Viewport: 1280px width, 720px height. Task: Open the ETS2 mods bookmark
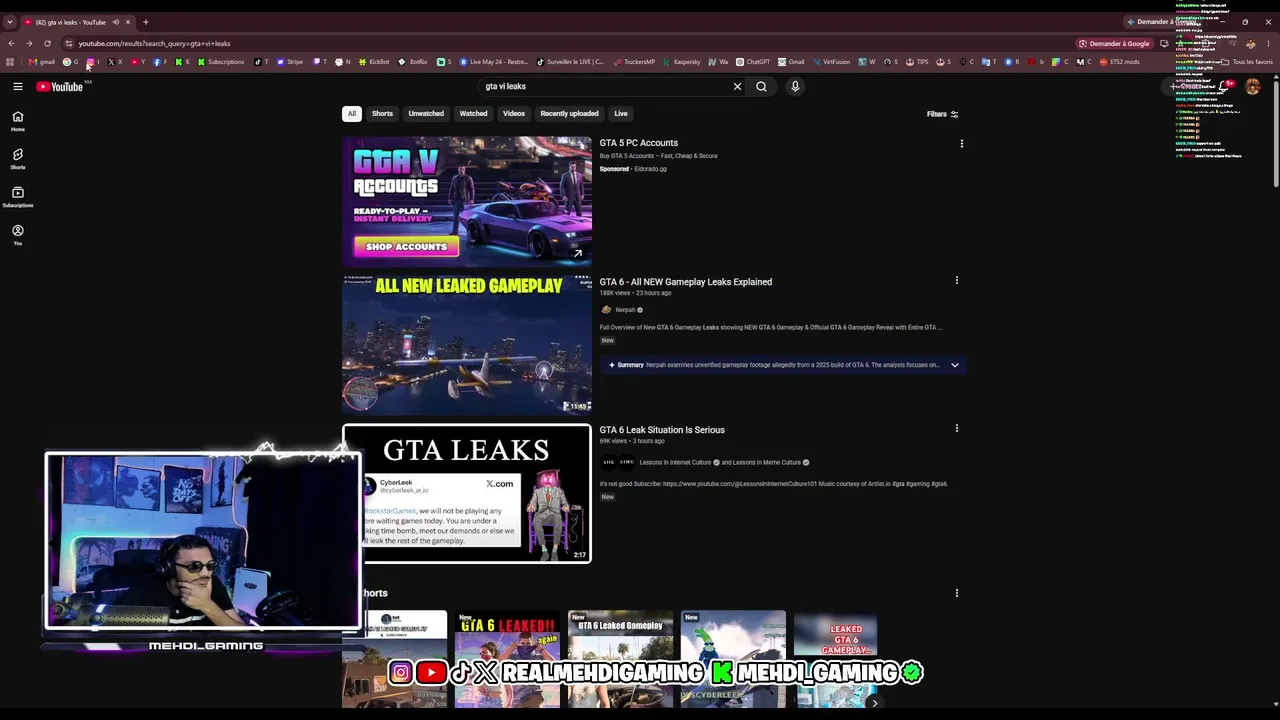pos(1119,62)
